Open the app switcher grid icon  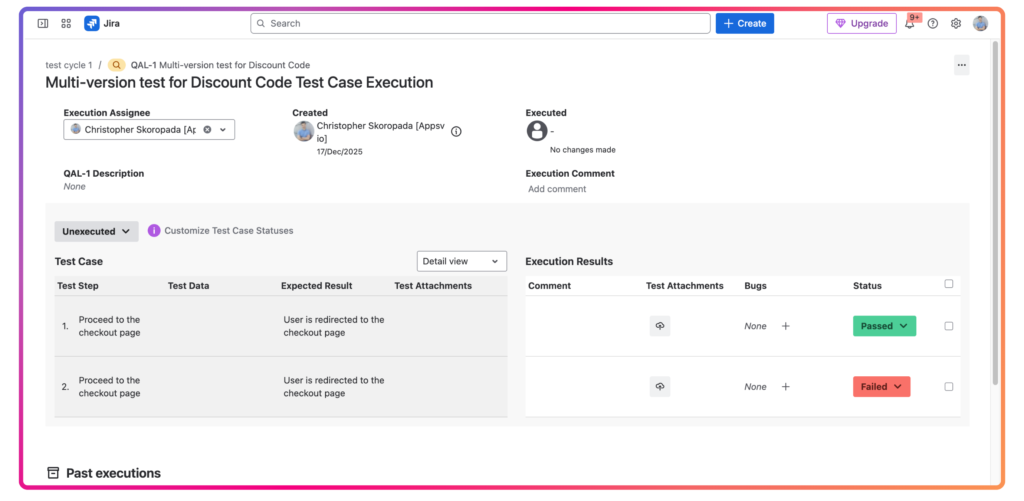click(x=66, y=23)
